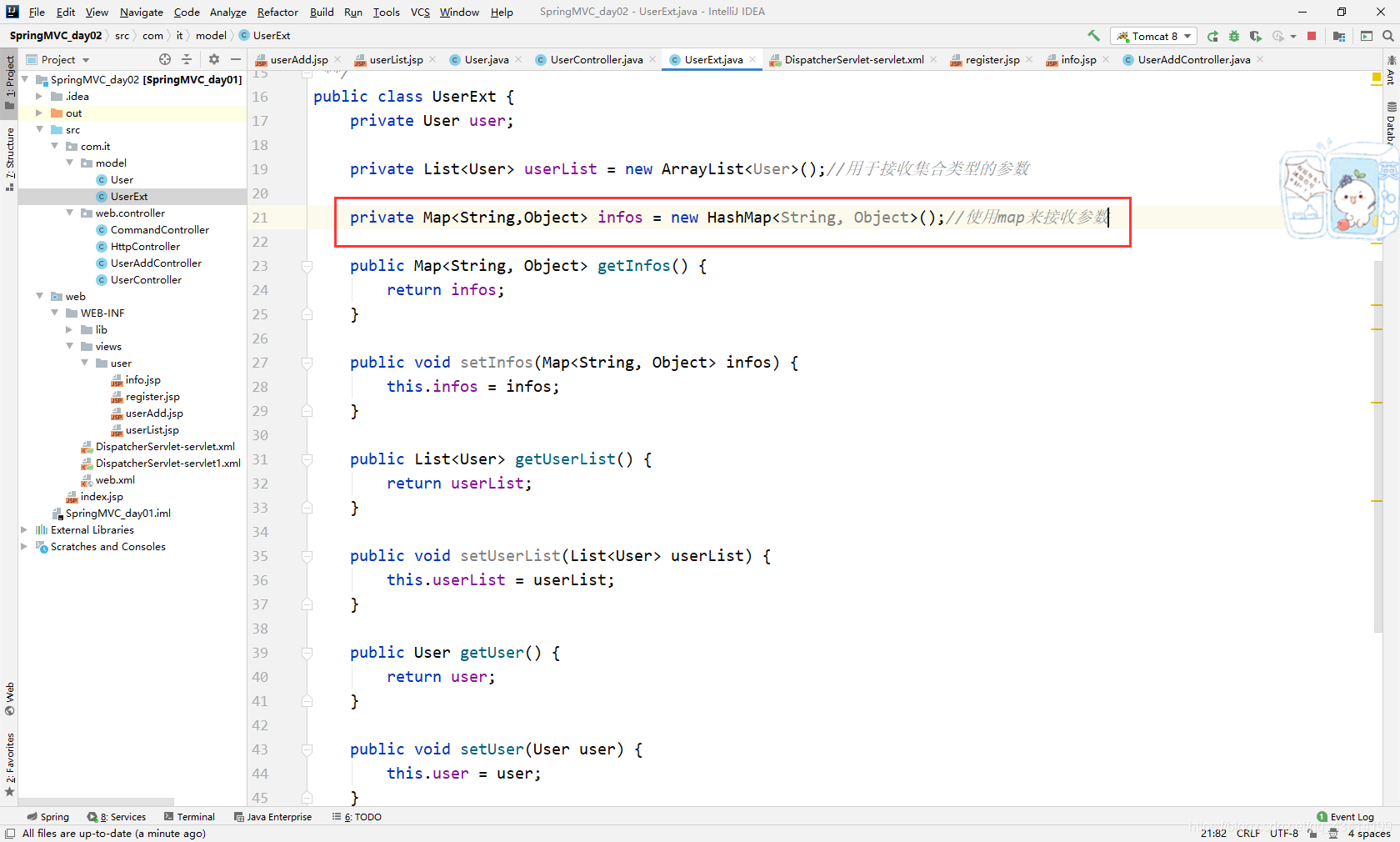Toggle the TODO tool window
The width and height of the screenshot is (1400, 842).
pos(357,817)
